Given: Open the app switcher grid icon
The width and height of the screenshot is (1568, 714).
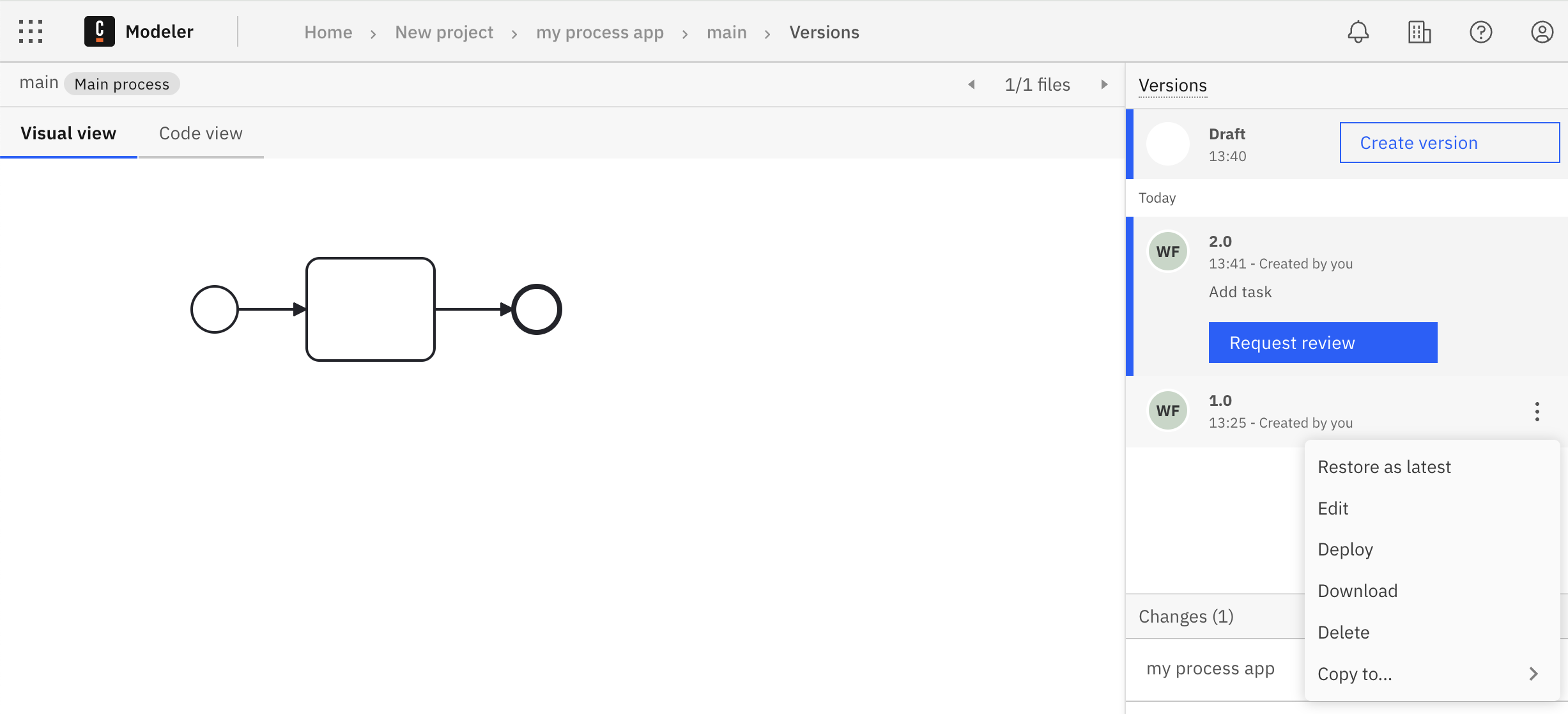Looking at the screenshot, I should pos(31,31).
